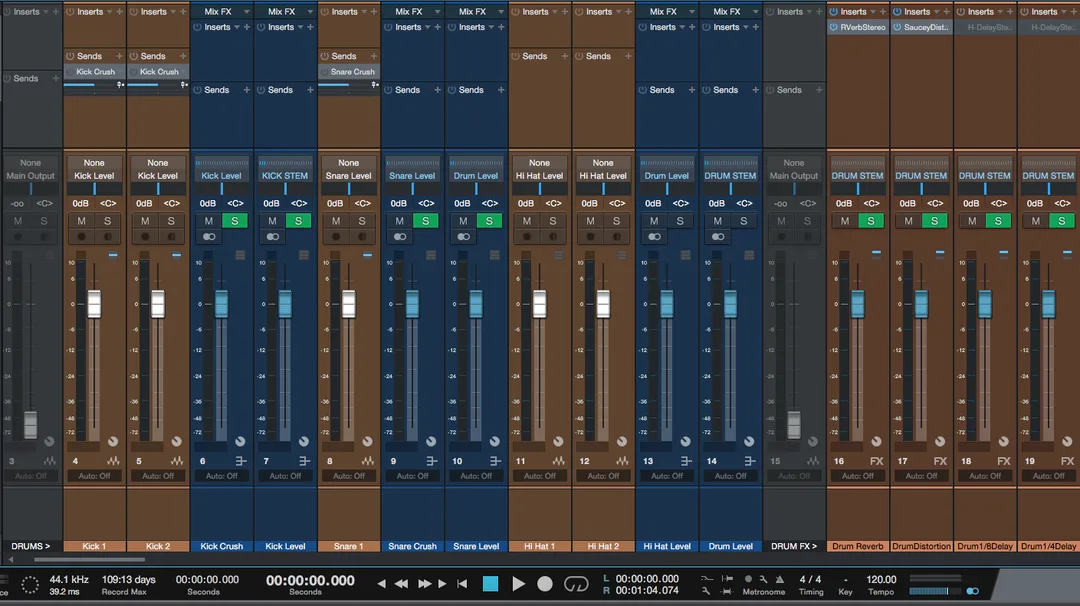Viewport: 1080px width, 606px height.
Task: Expand the DRUMS folder channel
Action: [x=31, y=546]
